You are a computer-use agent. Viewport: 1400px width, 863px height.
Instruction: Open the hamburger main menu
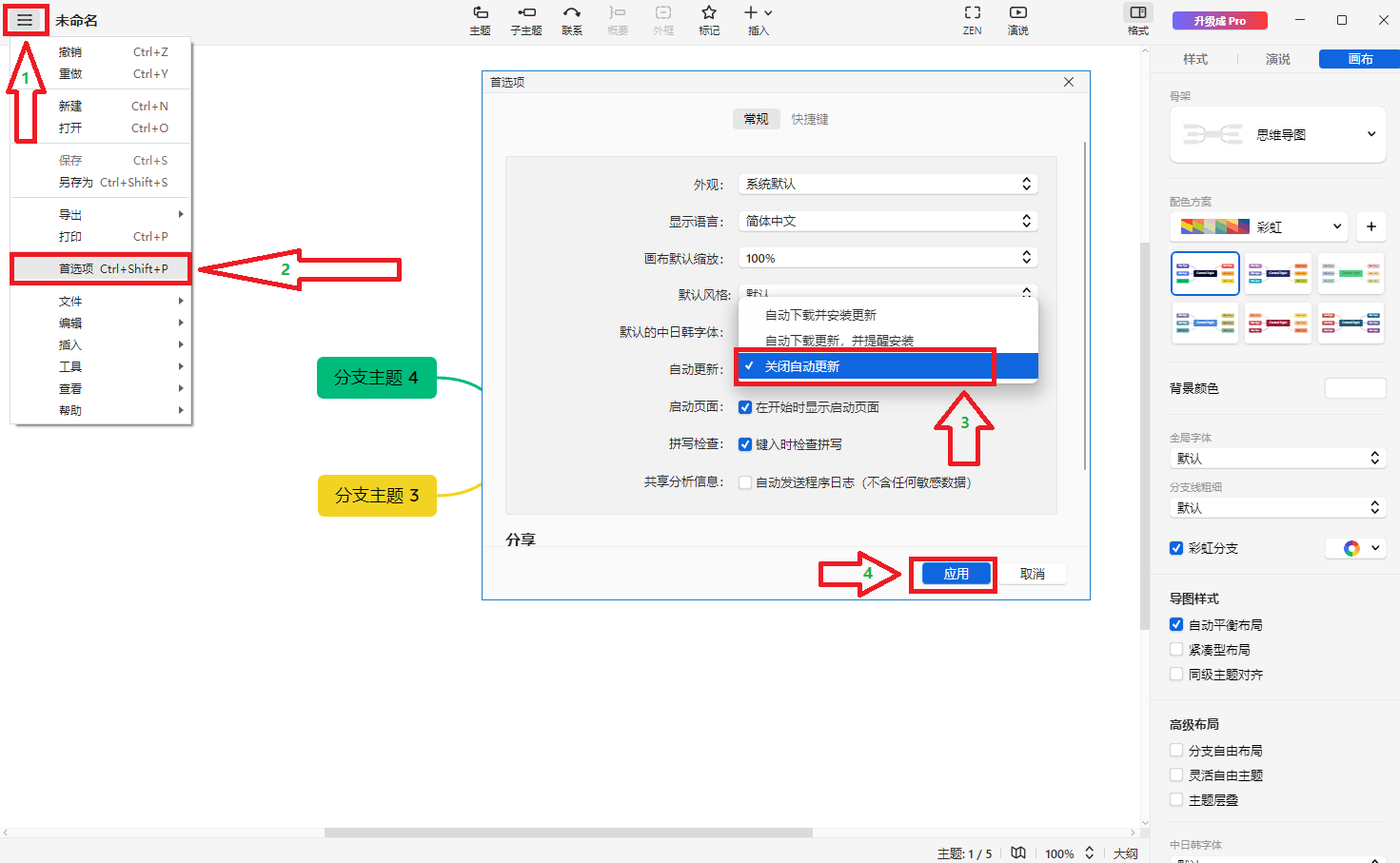[25, 20]
